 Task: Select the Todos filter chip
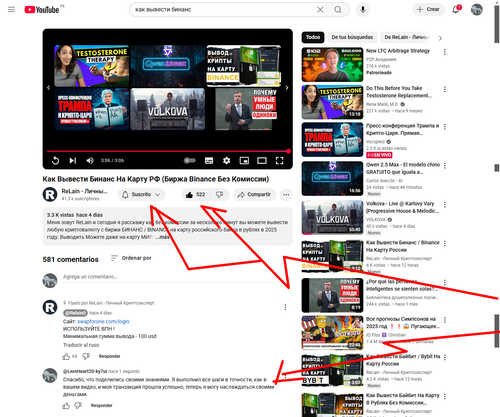click(313, 37)
